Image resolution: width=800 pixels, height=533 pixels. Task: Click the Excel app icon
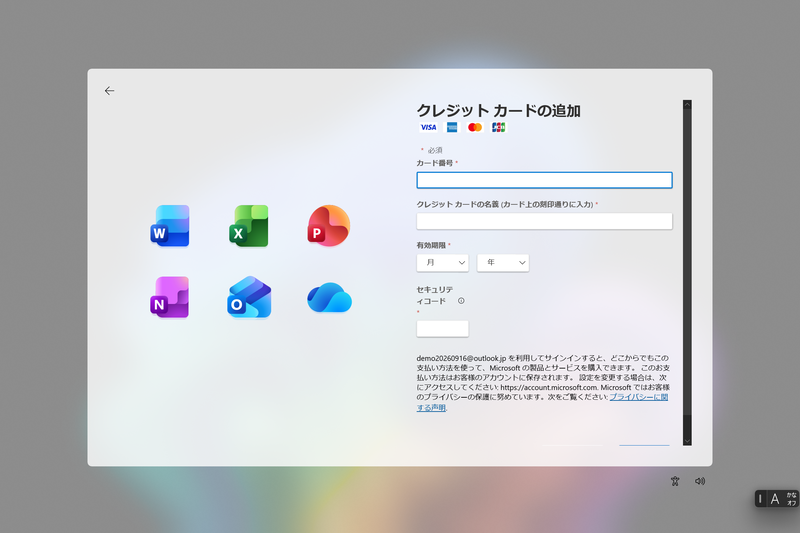tap(248, 226)
